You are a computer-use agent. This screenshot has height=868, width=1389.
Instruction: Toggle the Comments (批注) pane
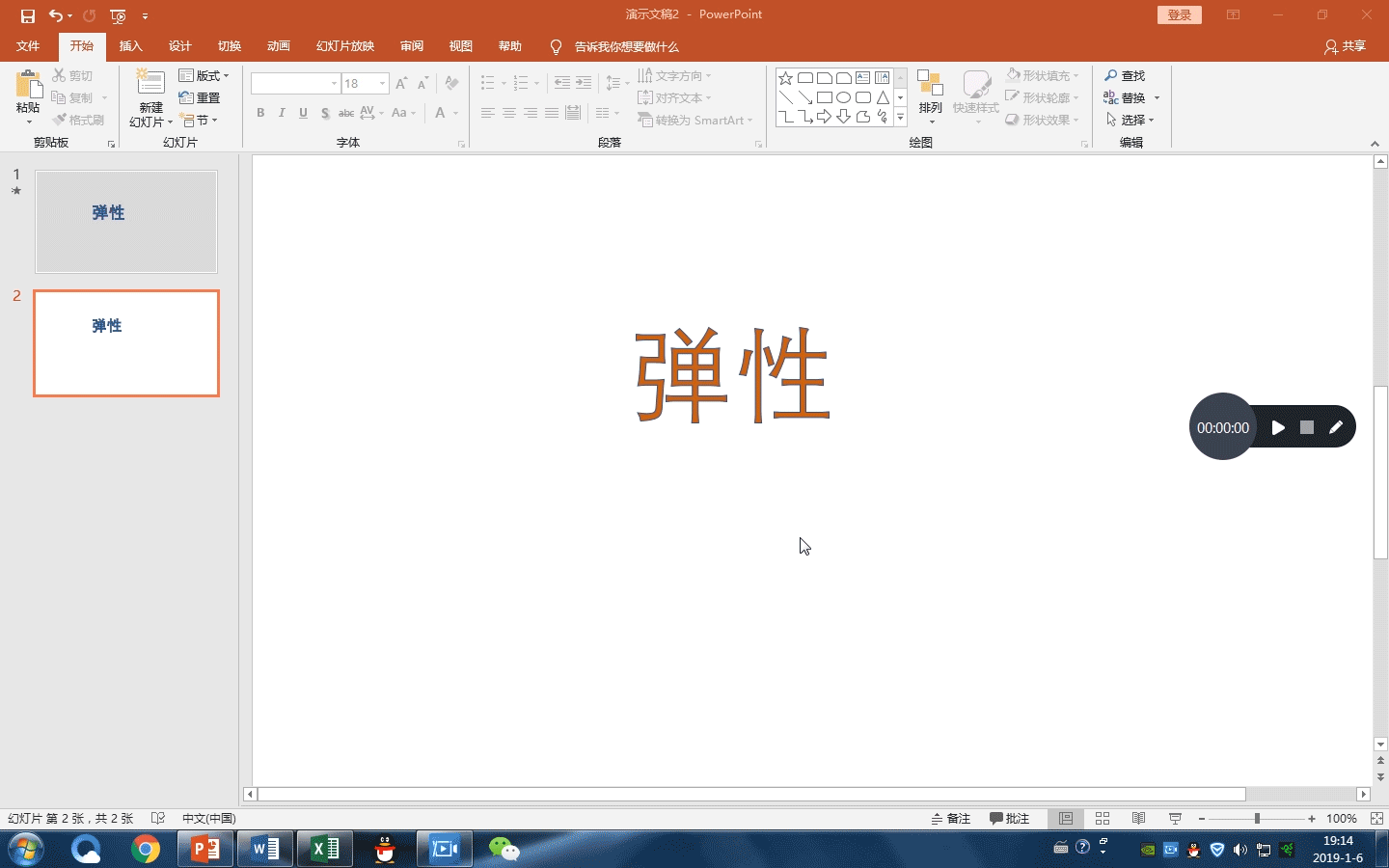[x=1010, y=819]
